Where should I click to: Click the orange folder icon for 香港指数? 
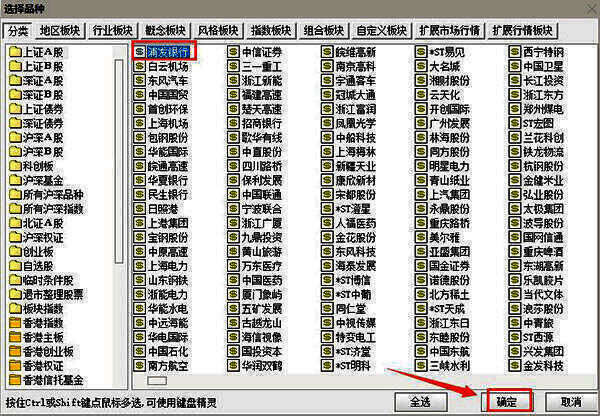[x=15, y=323]
